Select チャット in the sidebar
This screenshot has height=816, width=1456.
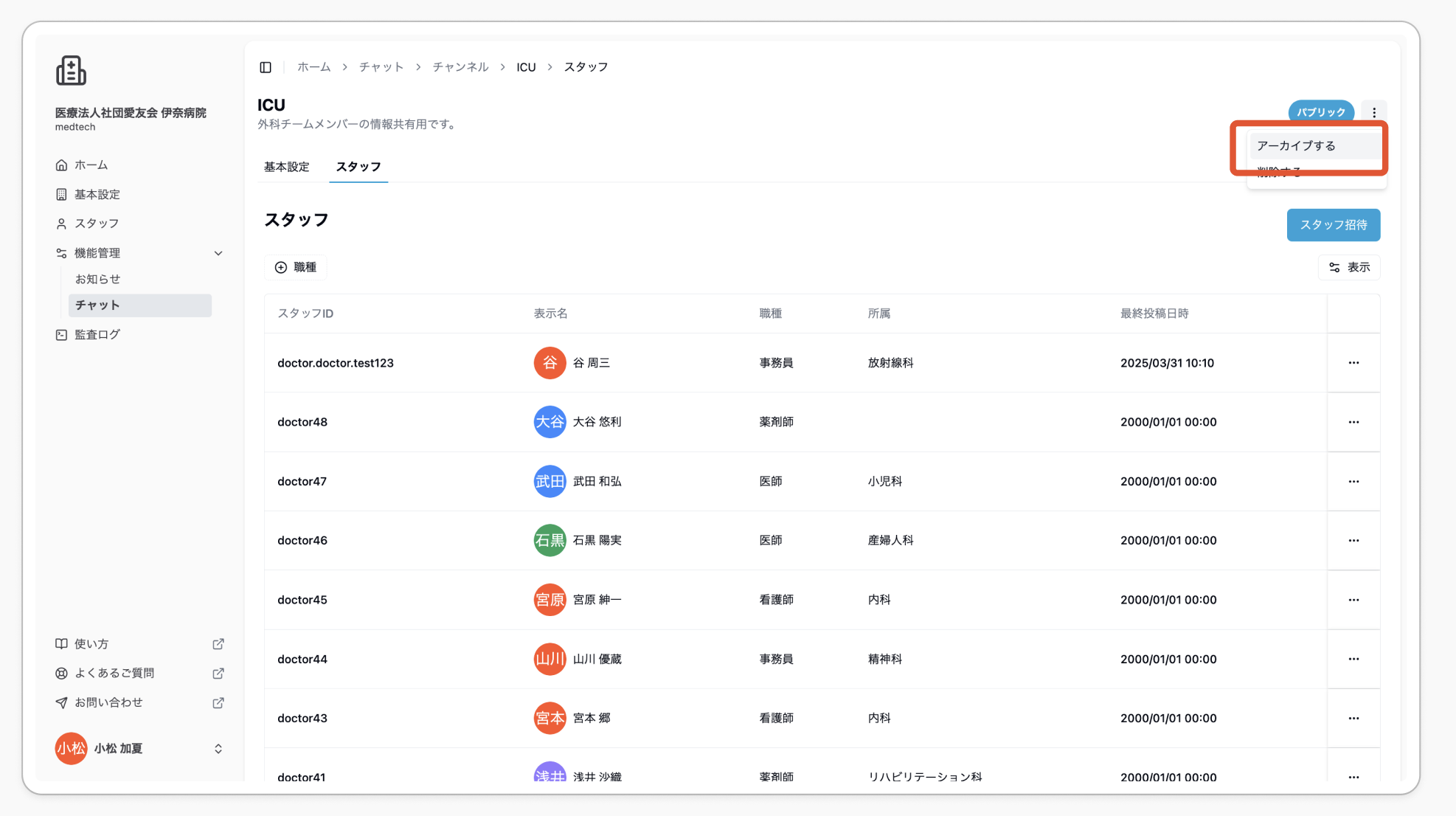click(140, 305)
